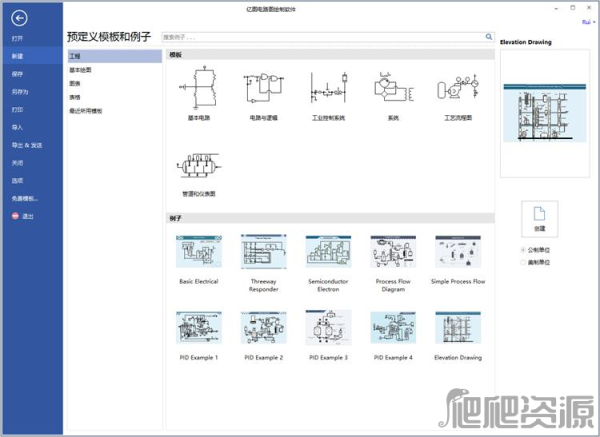Open 免费模板... in the sidebar
This screenshot has height=437, width=600.
click(25, 198)
